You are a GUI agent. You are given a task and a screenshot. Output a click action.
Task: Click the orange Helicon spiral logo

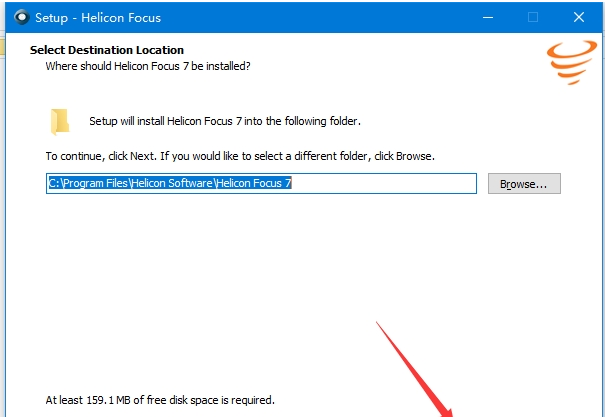(572, 62)
